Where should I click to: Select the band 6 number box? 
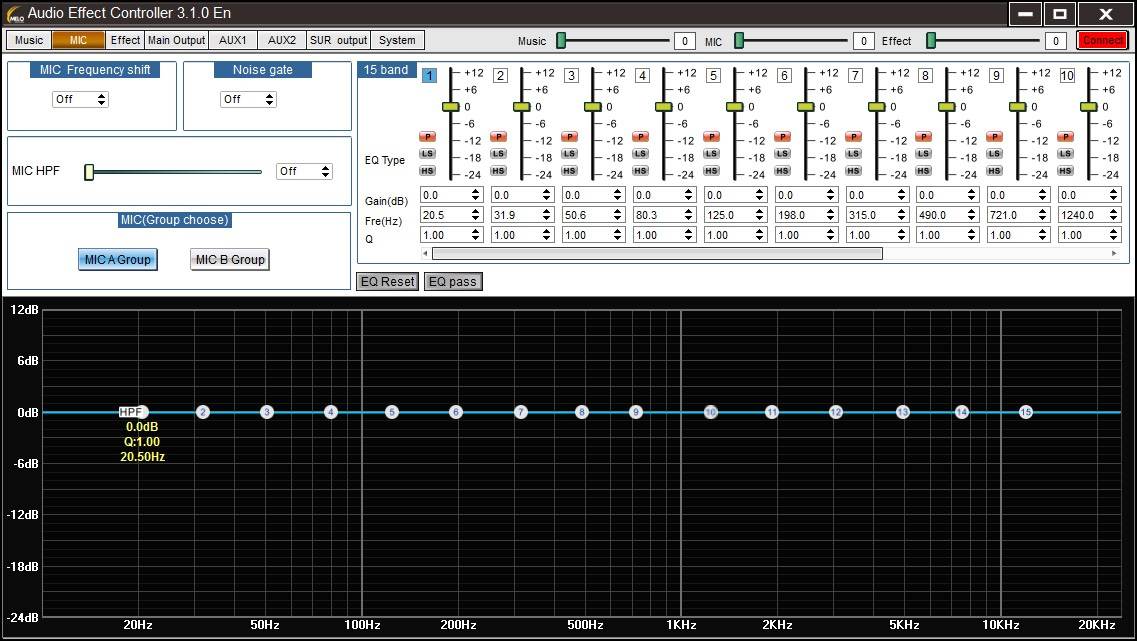coord(784,75)
